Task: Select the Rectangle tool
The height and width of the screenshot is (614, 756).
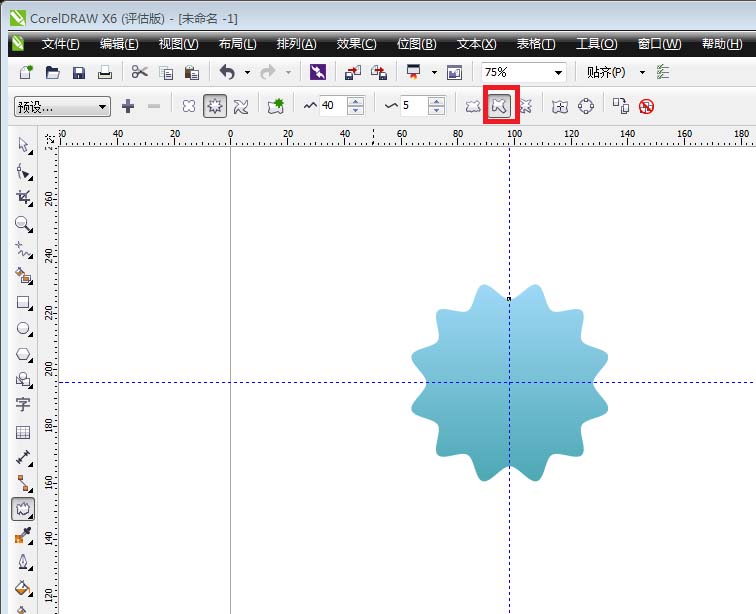Action: [23, 302]
